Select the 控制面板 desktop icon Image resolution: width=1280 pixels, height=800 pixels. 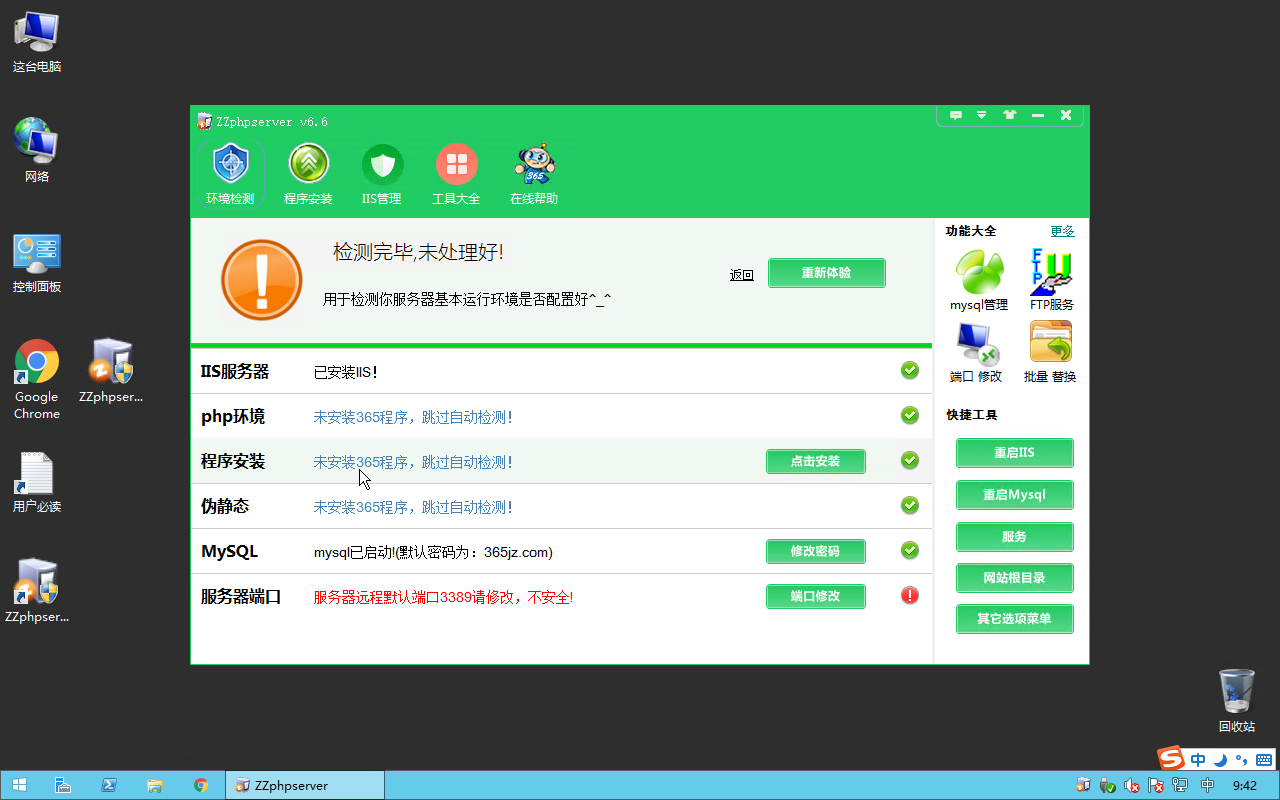37,262
